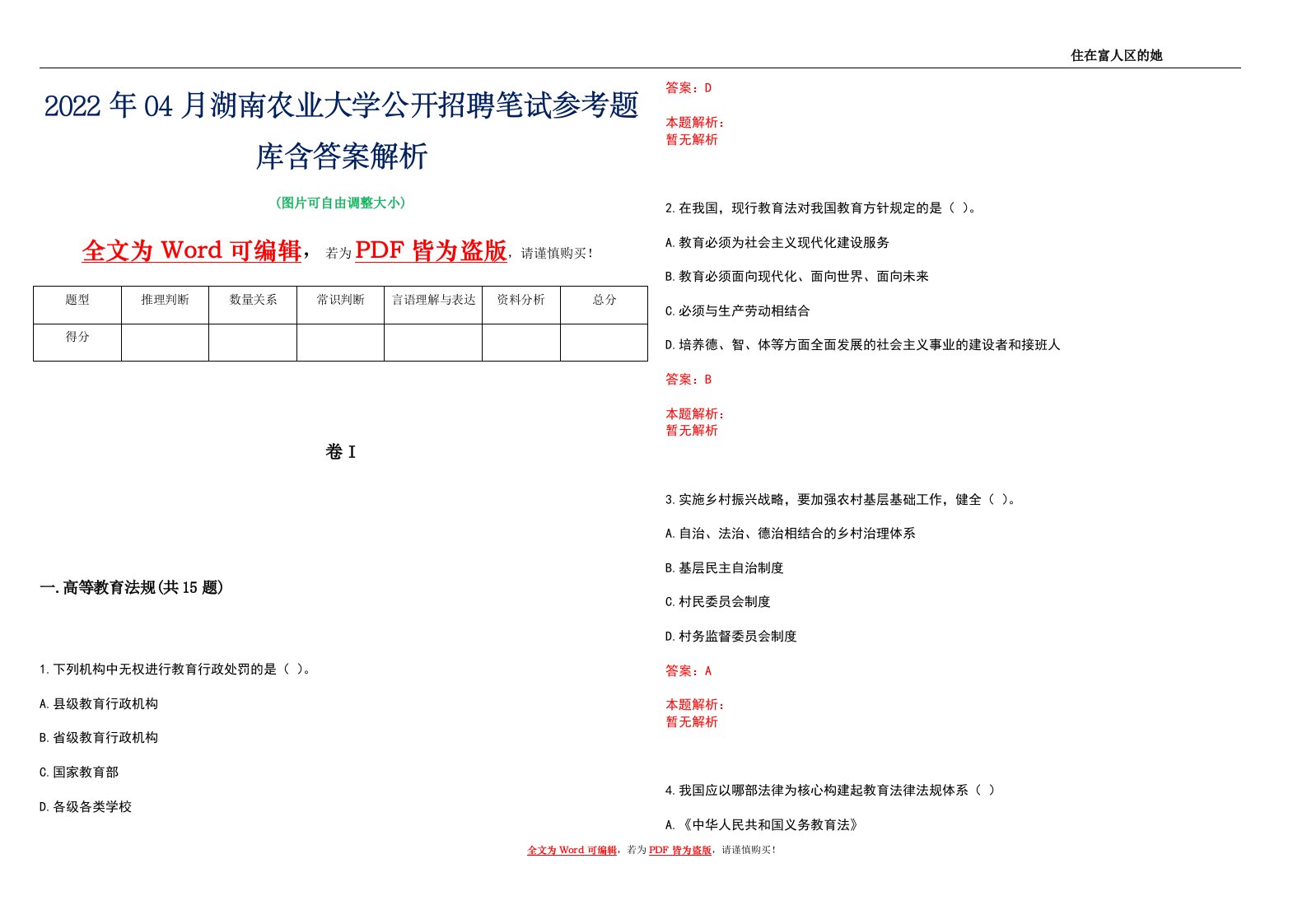
Task: Click question 4 text 我国应以哪部法律为核心
Action: tap(758, 791)
